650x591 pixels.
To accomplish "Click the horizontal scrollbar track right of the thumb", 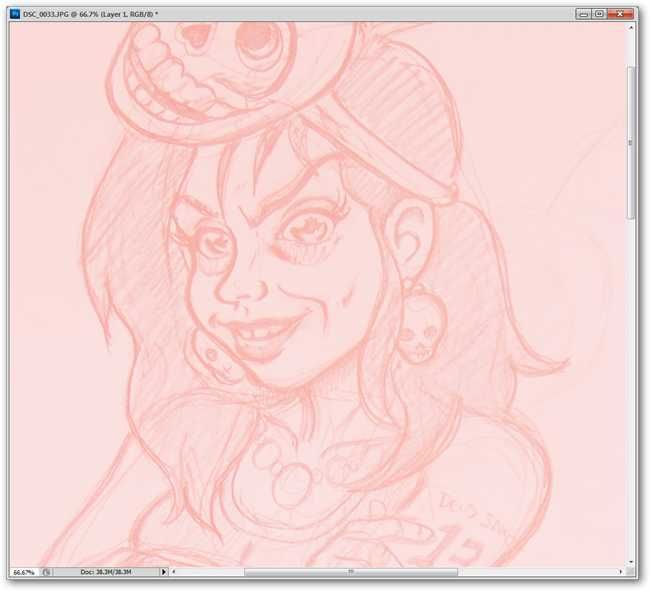I will tap(537, 572).
